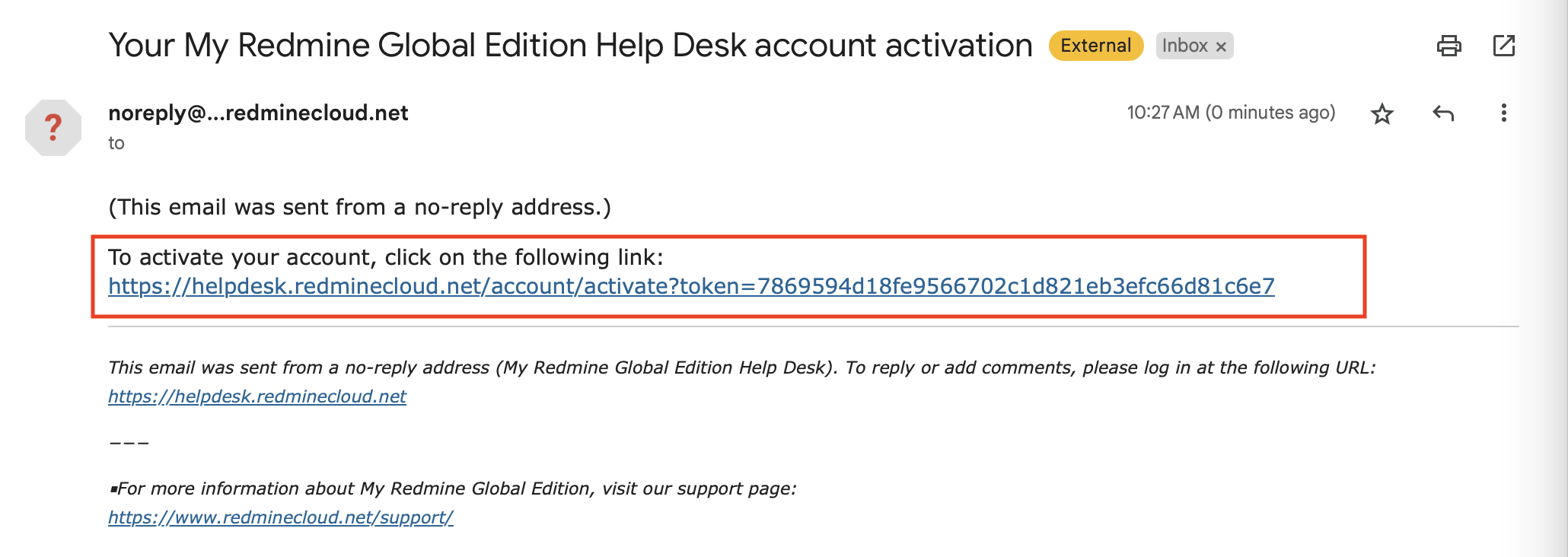The height and width of the screenshot is (557, 1568).
Task: Click the email subject heading
Action: [570, 46]
